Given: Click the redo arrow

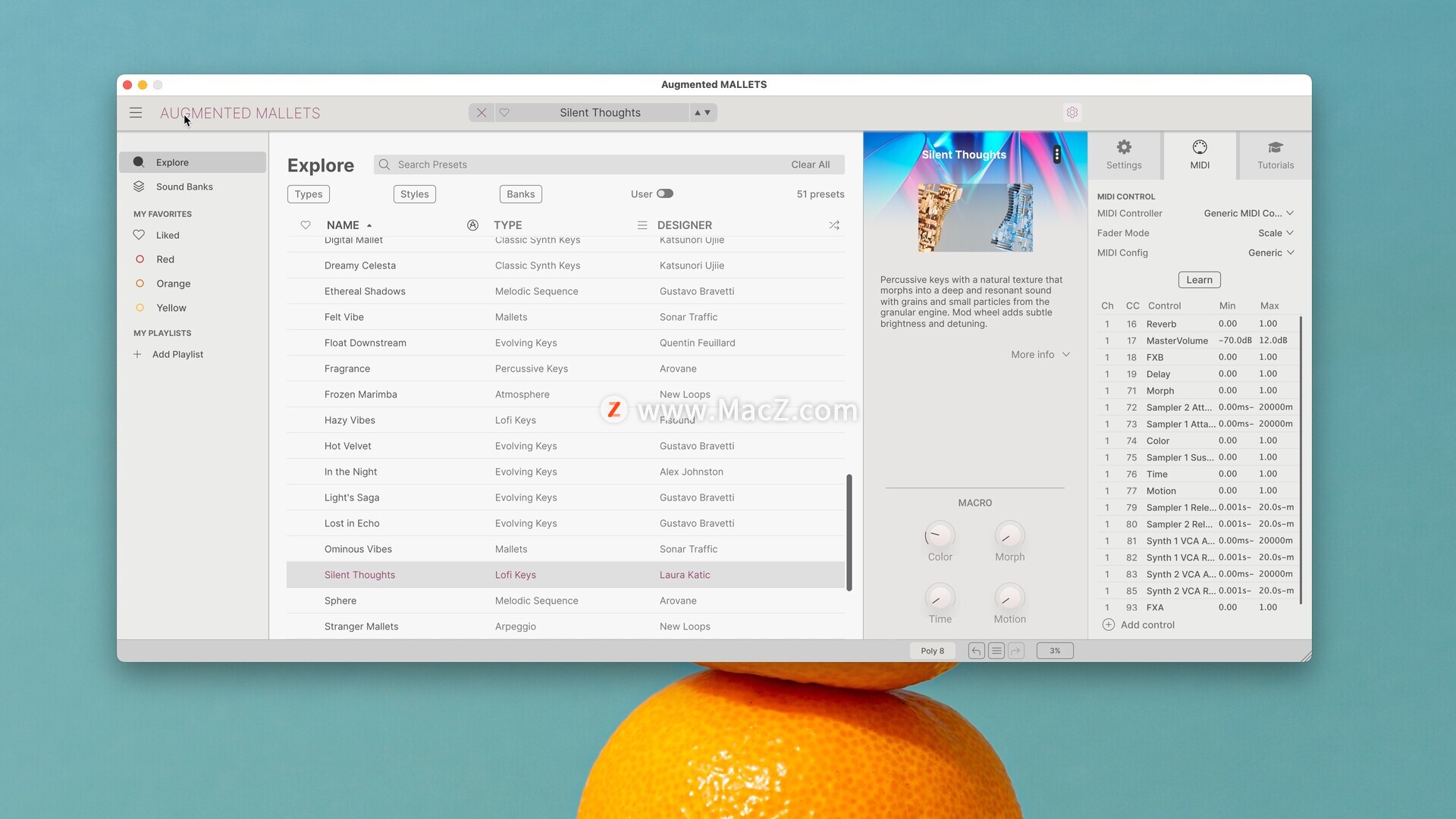Looking at the screenshot, I should (x=1016, y=651).
